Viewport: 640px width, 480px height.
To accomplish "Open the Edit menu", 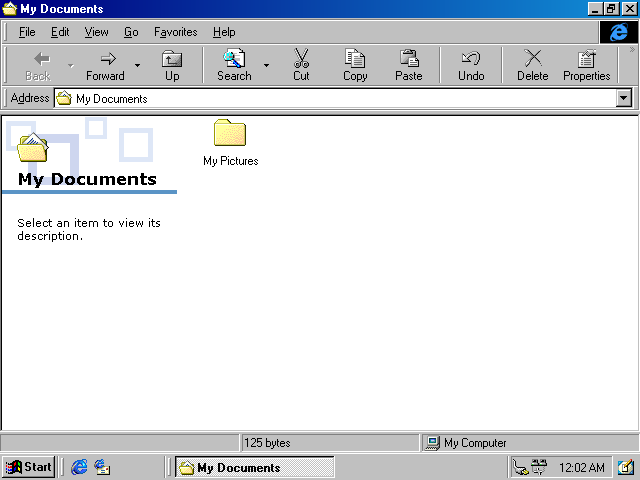I will (x=60, y=32).
